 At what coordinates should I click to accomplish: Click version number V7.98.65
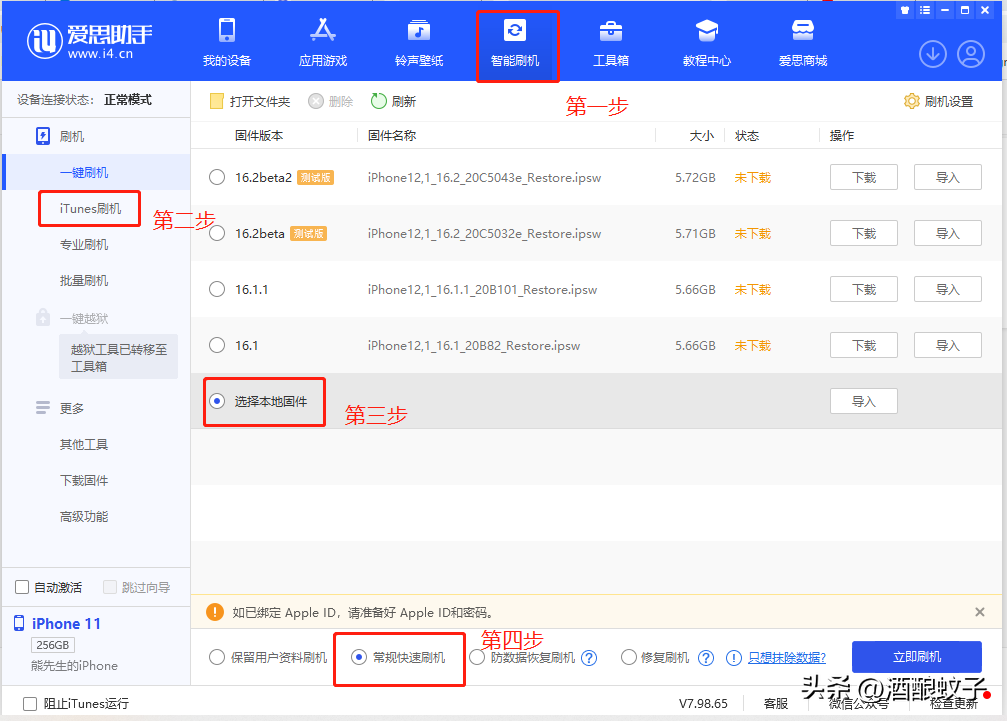tap(703, 704)
